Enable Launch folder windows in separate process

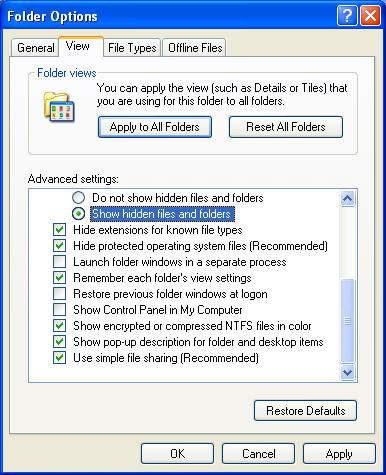click(x=59, y=262)
